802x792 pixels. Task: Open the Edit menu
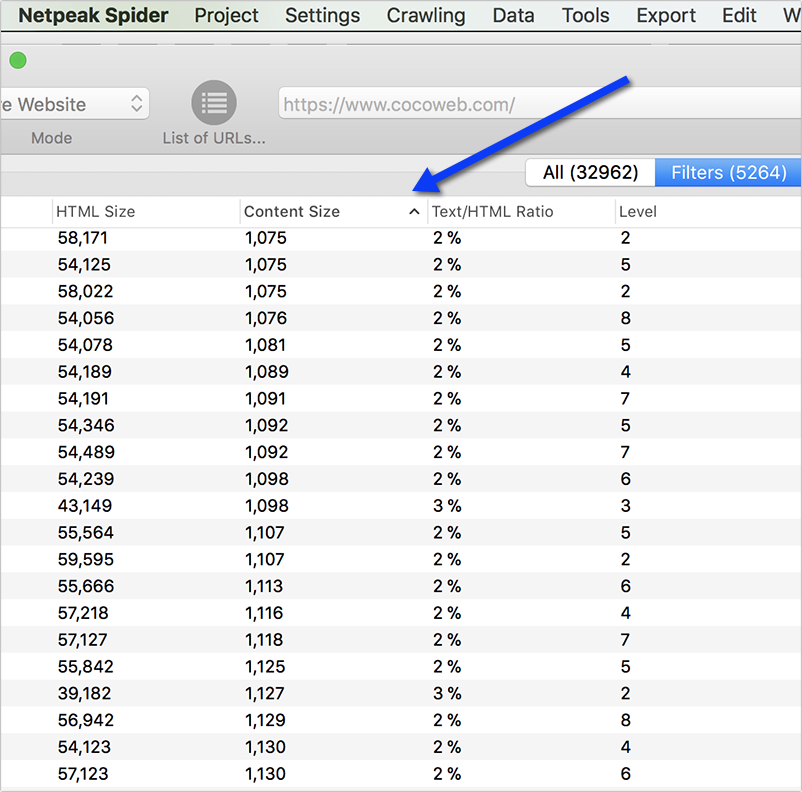[x=739, y=15]
